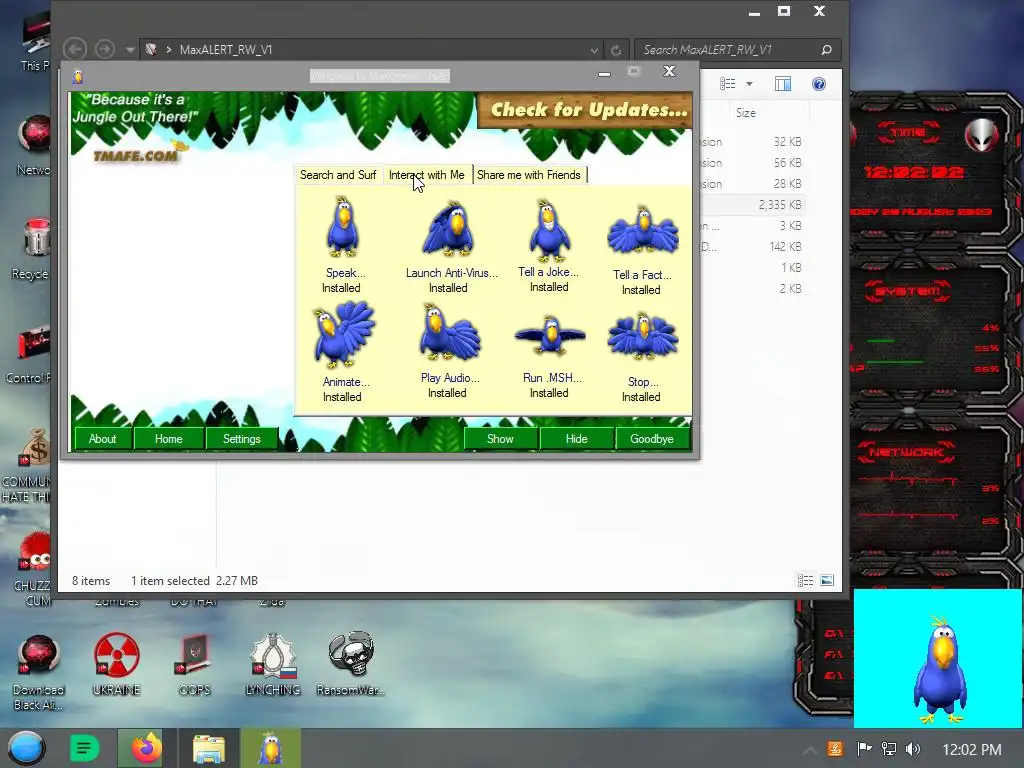Click the Animate parrot icon
This screenshot has width=1024, height=768.
[x=344, y=334]
